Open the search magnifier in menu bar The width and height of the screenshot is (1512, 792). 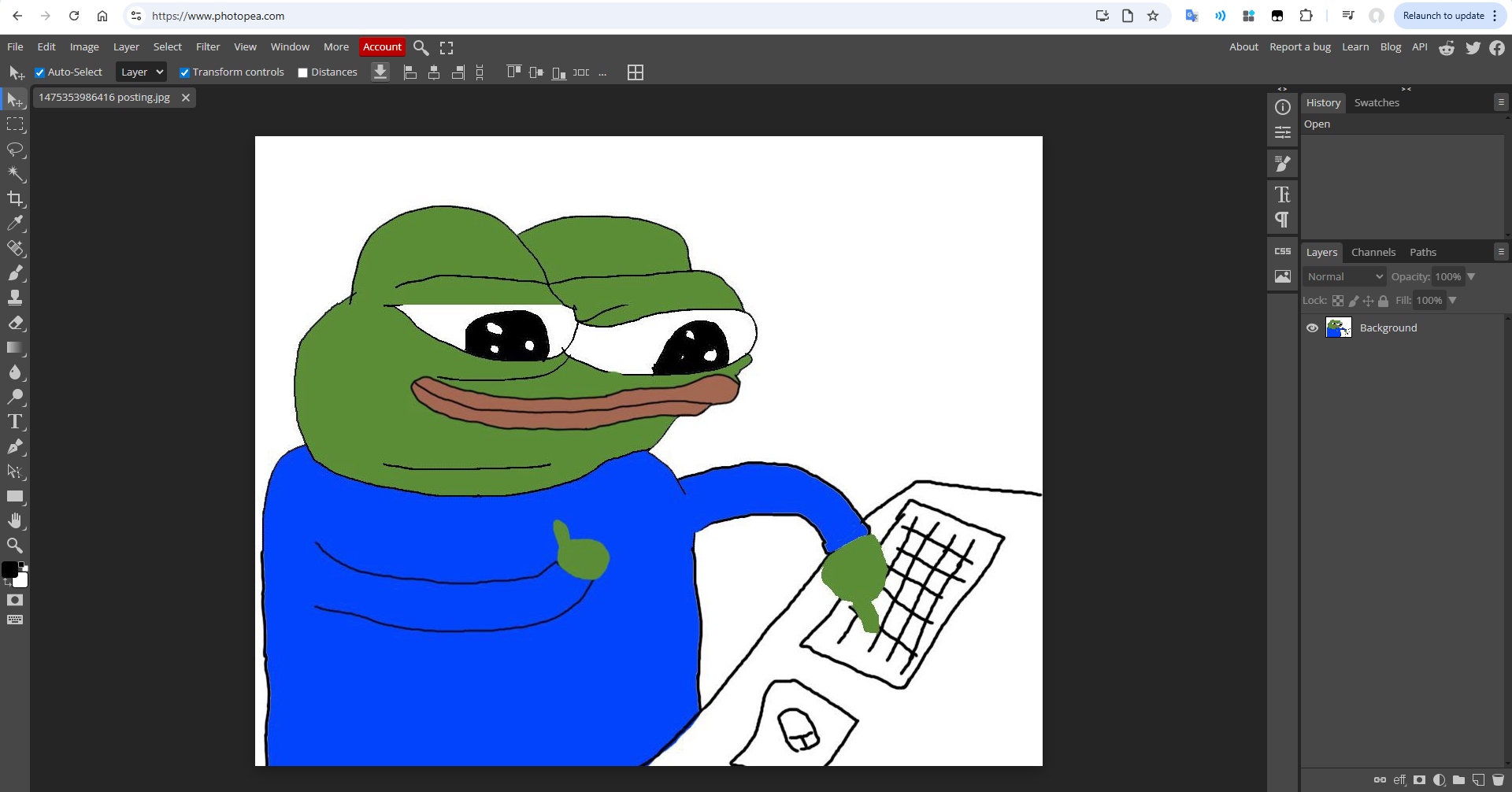click(421, 48)
